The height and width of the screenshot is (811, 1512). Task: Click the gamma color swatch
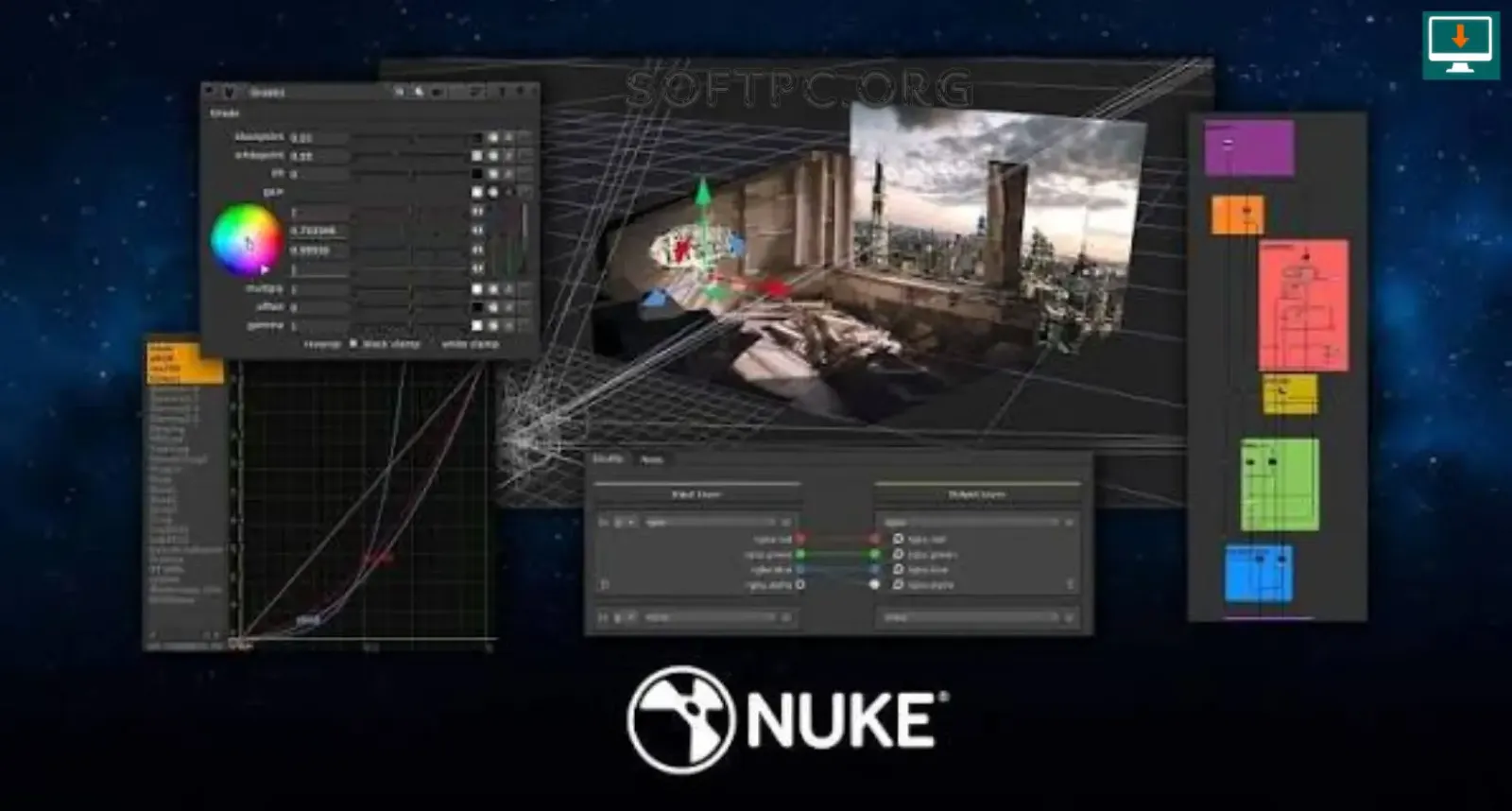point(477,326)
